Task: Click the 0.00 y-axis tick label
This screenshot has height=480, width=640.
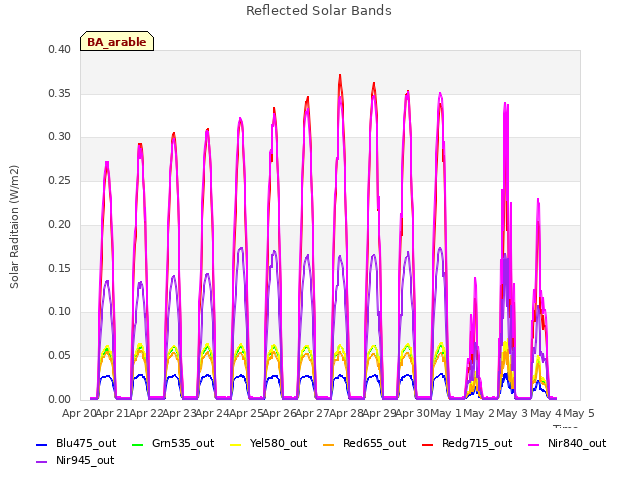Action: [59, 400]
